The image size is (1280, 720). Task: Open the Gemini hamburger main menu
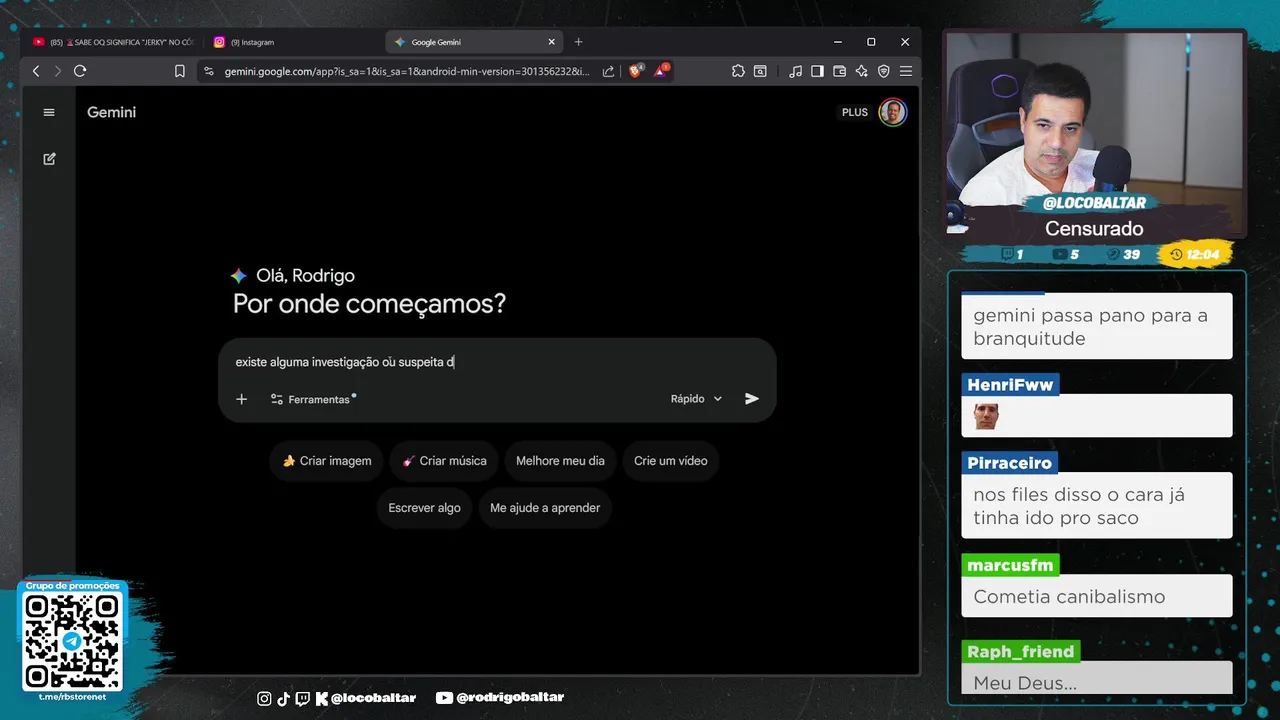(x=49, y=112)
